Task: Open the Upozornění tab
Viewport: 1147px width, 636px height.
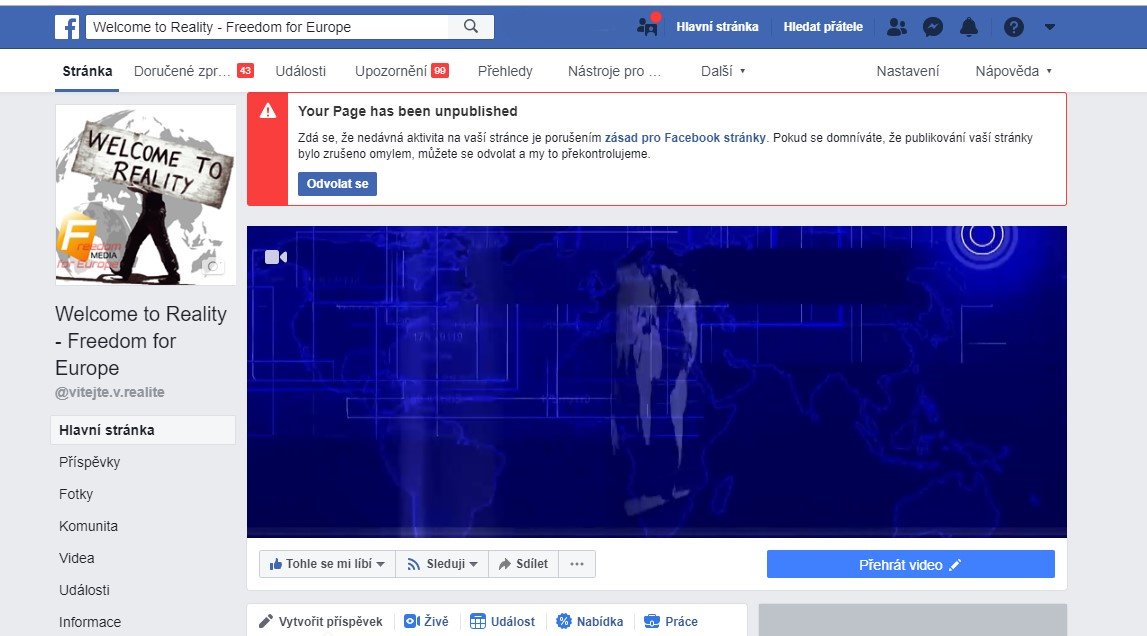Action: coord(402,71)
